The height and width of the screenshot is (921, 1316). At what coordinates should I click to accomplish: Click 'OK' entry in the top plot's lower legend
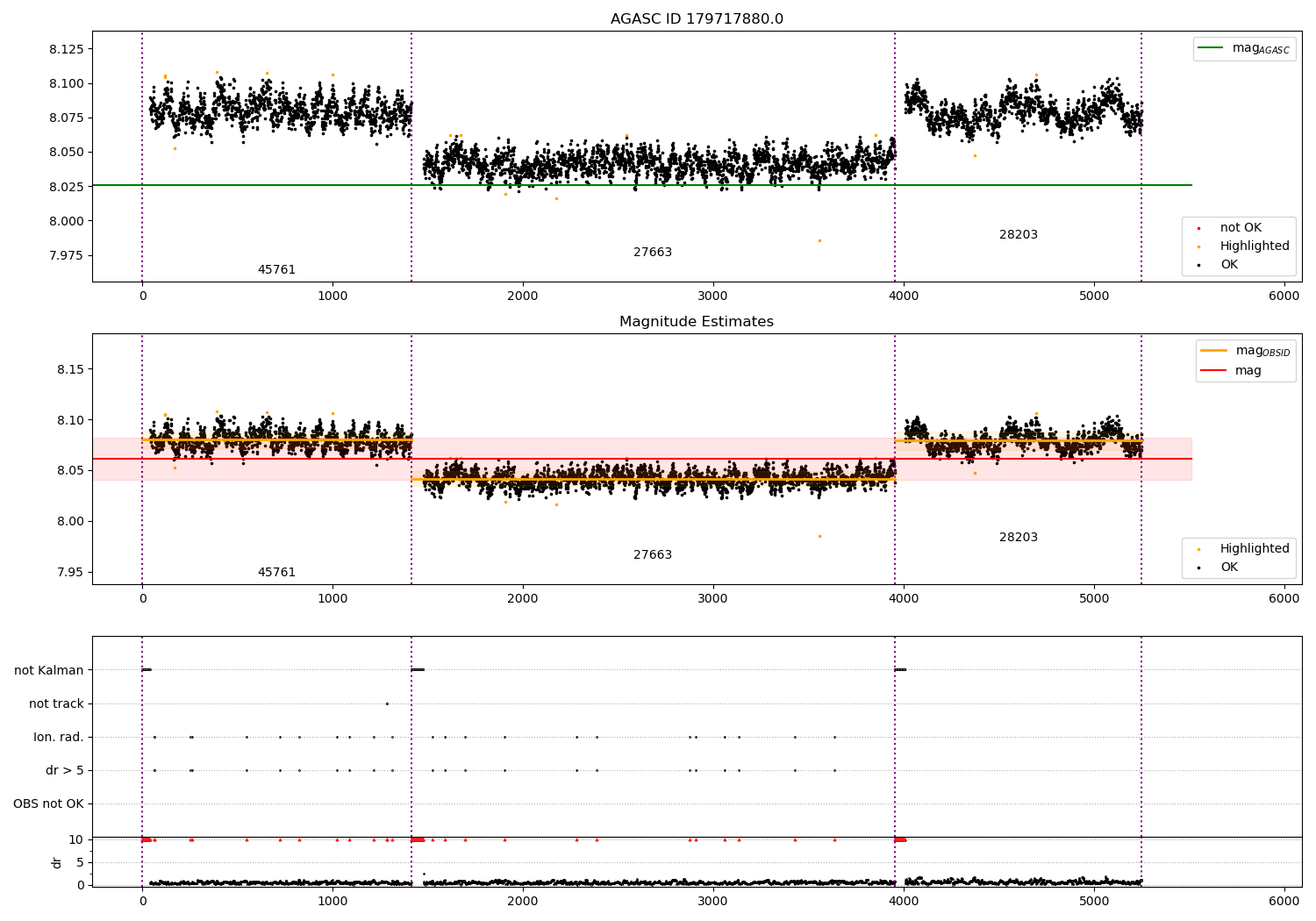coord(1218,265)
